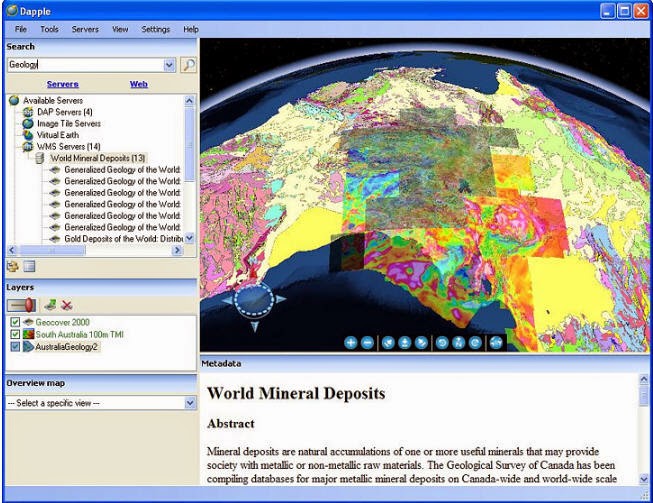Screen dimensions: 653x503
Task: Click the AustraliaGeology2 layer icon
Action: pos(28,346)
